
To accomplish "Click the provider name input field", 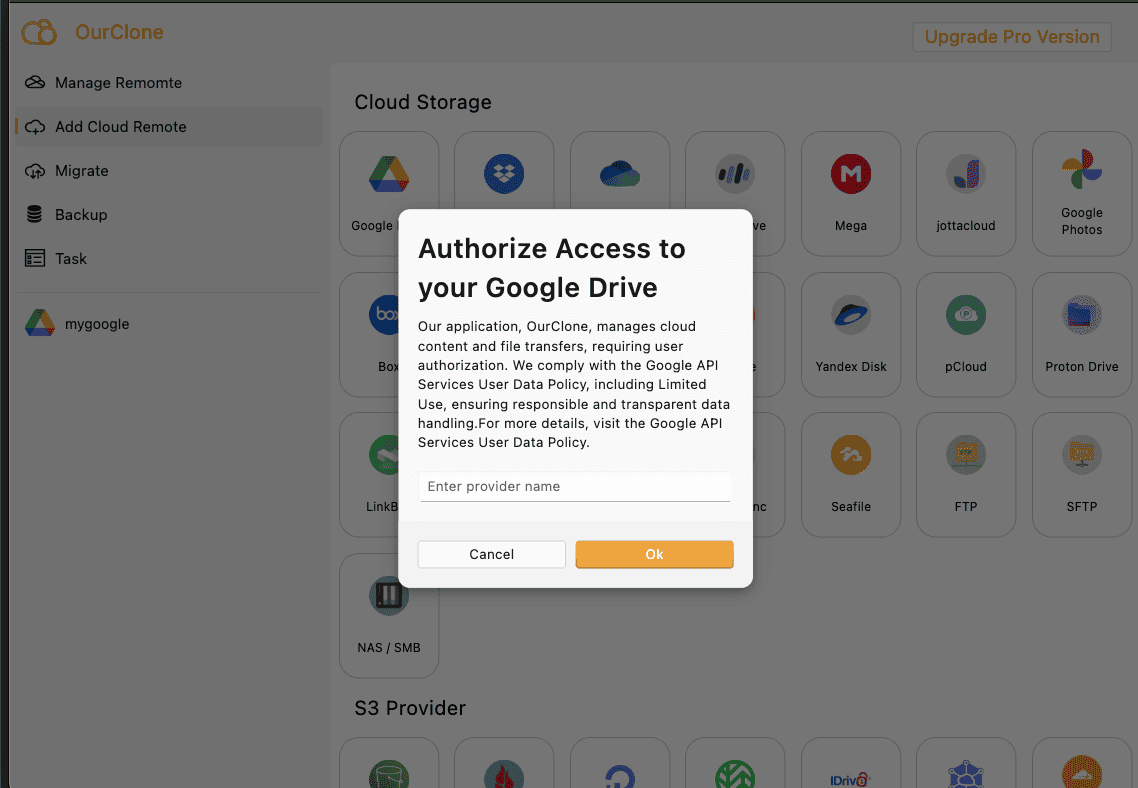I will [575, 487].
